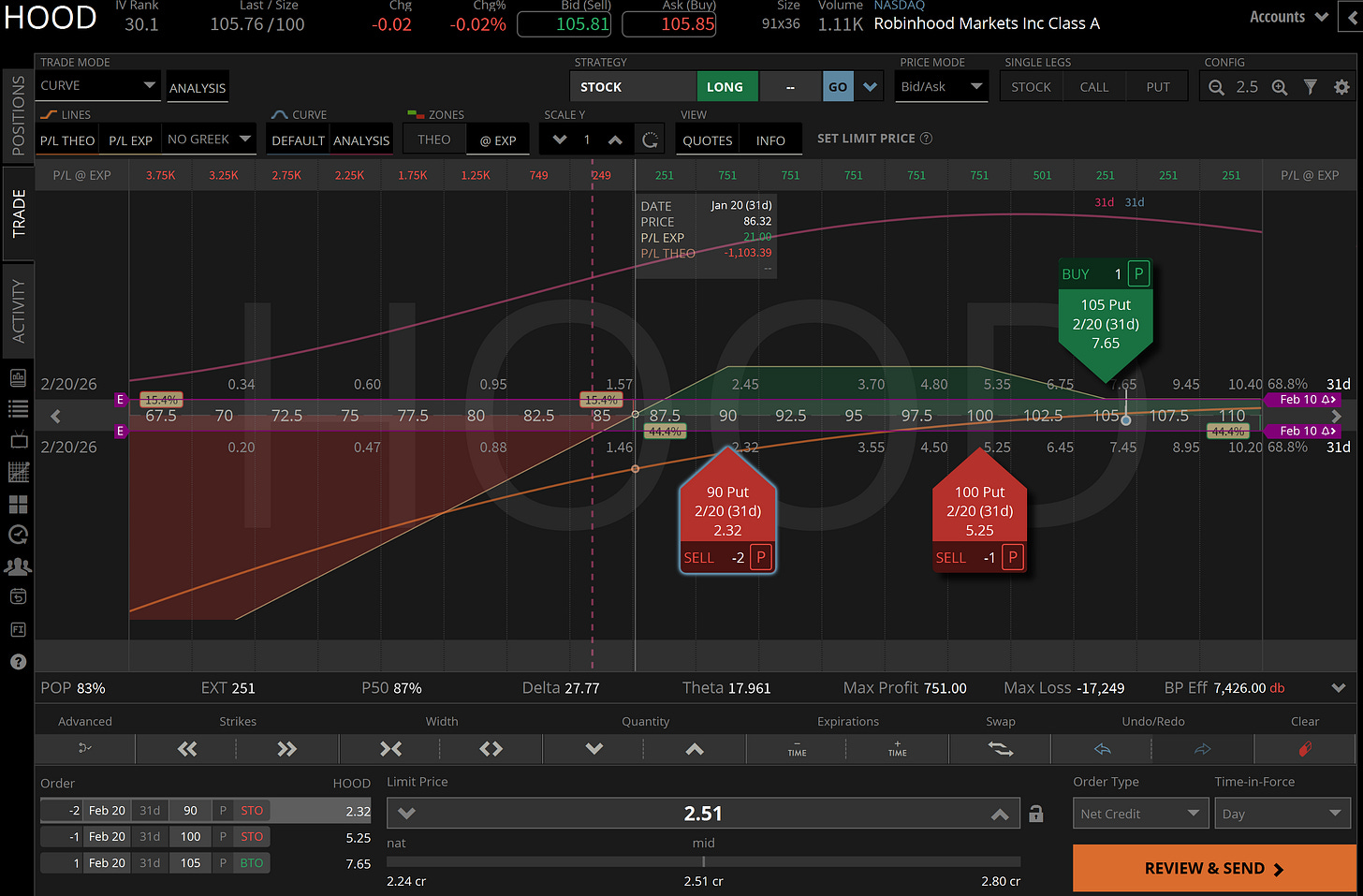Toggle P/L EXP line
Screen dimensions: 1363x896
tap(130, 140)
